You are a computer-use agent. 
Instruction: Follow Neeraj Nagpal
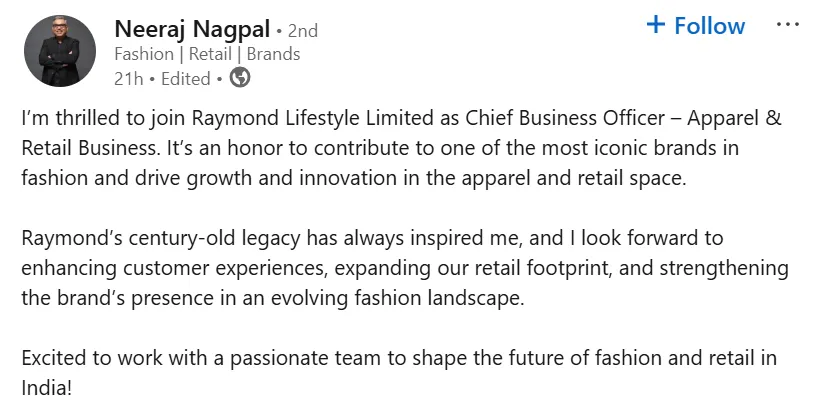coord(696,25)
